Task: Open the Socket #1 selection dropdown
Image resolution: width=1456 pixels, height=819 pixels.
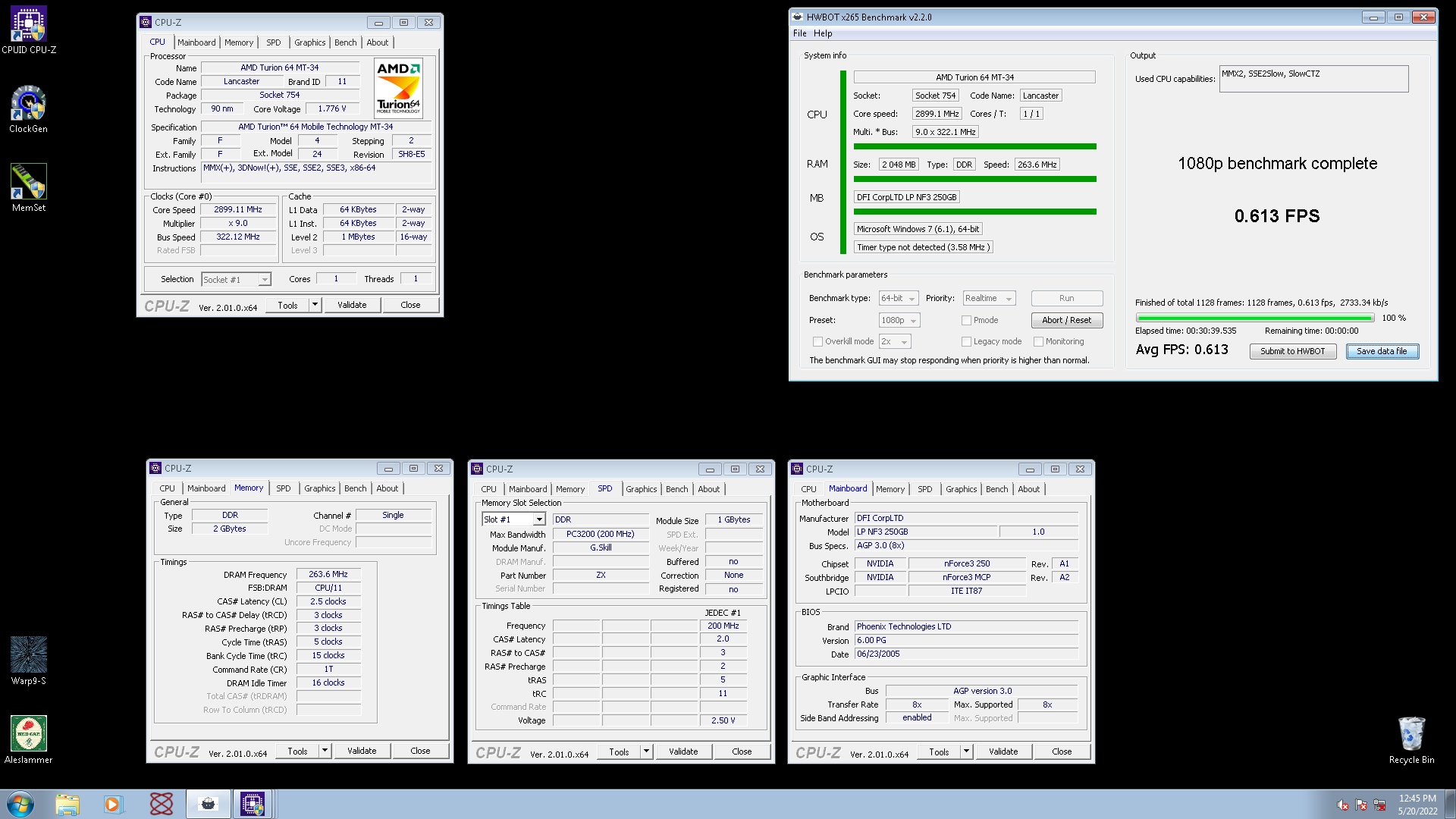Action: coord(236,279)
